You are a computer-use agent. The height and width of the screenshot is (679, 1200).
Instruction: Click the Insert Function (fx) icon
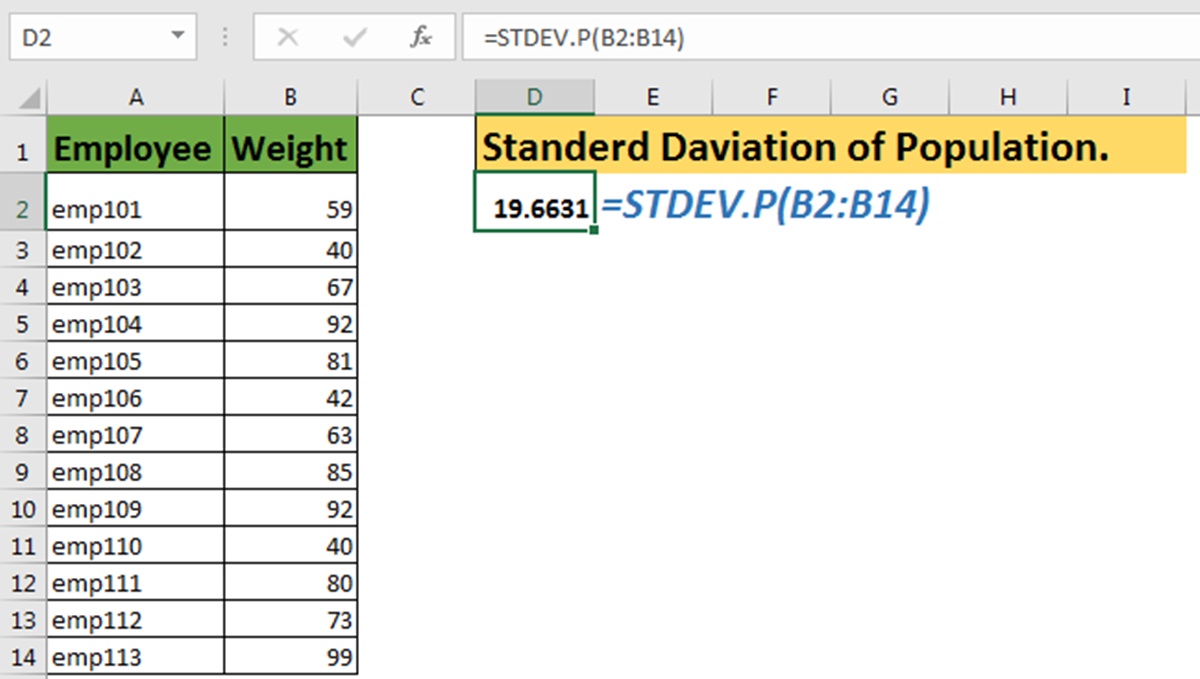point(419,36)
